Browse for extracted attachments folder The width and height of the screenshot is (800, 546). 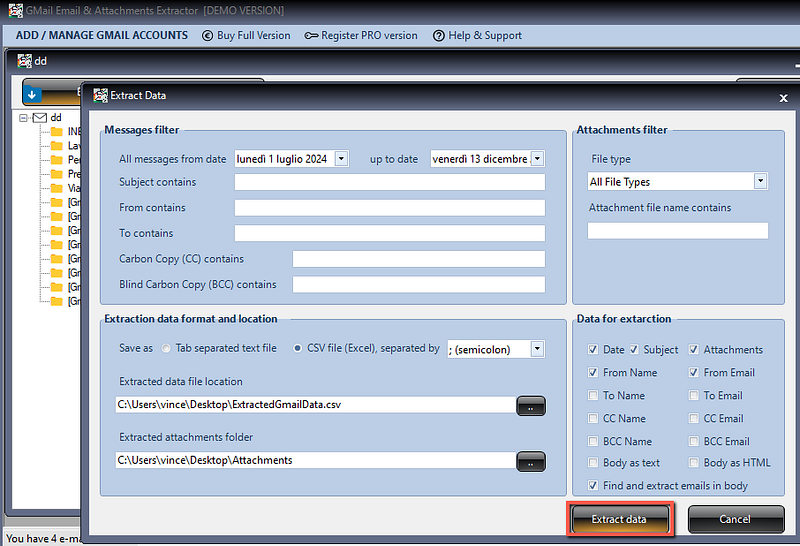click(531, 461)
